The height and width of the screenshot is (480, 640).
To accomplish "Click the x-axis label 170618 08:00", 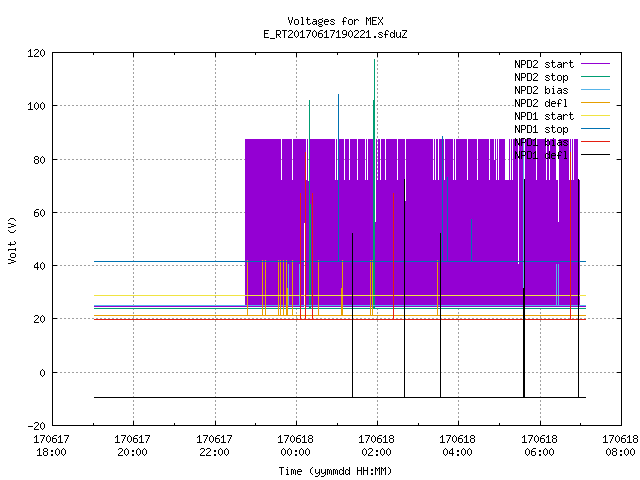I will coord(620,446).
